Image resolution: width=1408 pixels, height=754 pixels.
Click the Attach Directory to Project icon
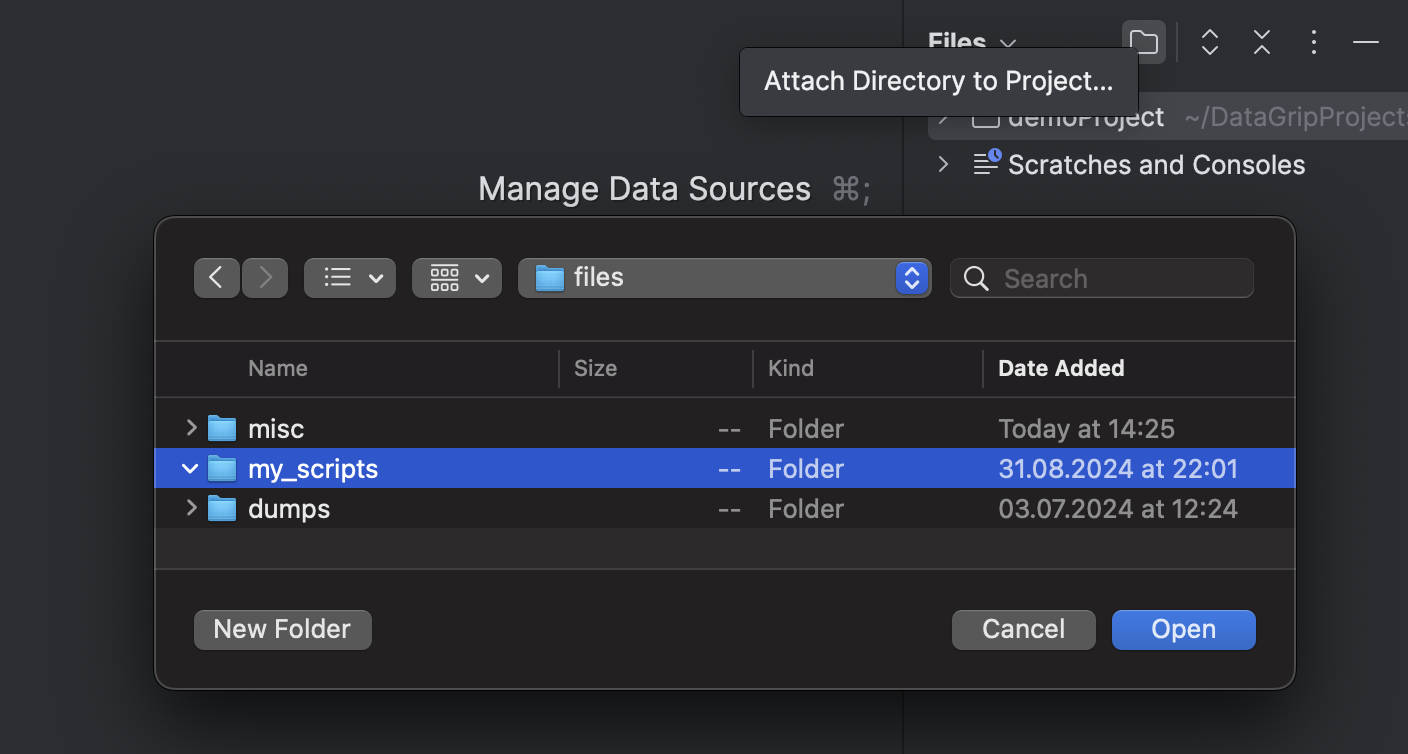coord(1143,42)
